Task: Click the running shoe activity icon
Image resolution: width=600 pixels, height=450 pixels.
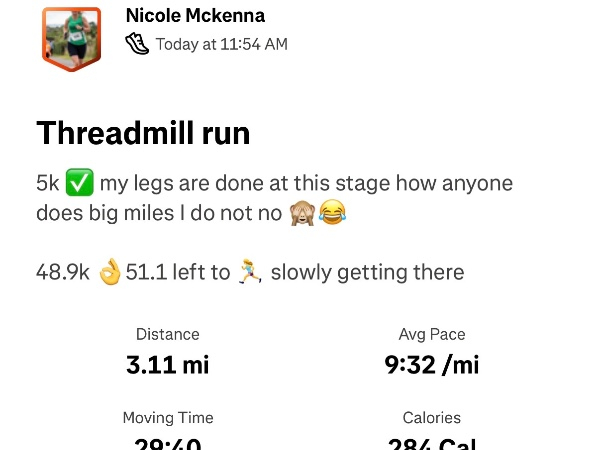Action: 137,44
